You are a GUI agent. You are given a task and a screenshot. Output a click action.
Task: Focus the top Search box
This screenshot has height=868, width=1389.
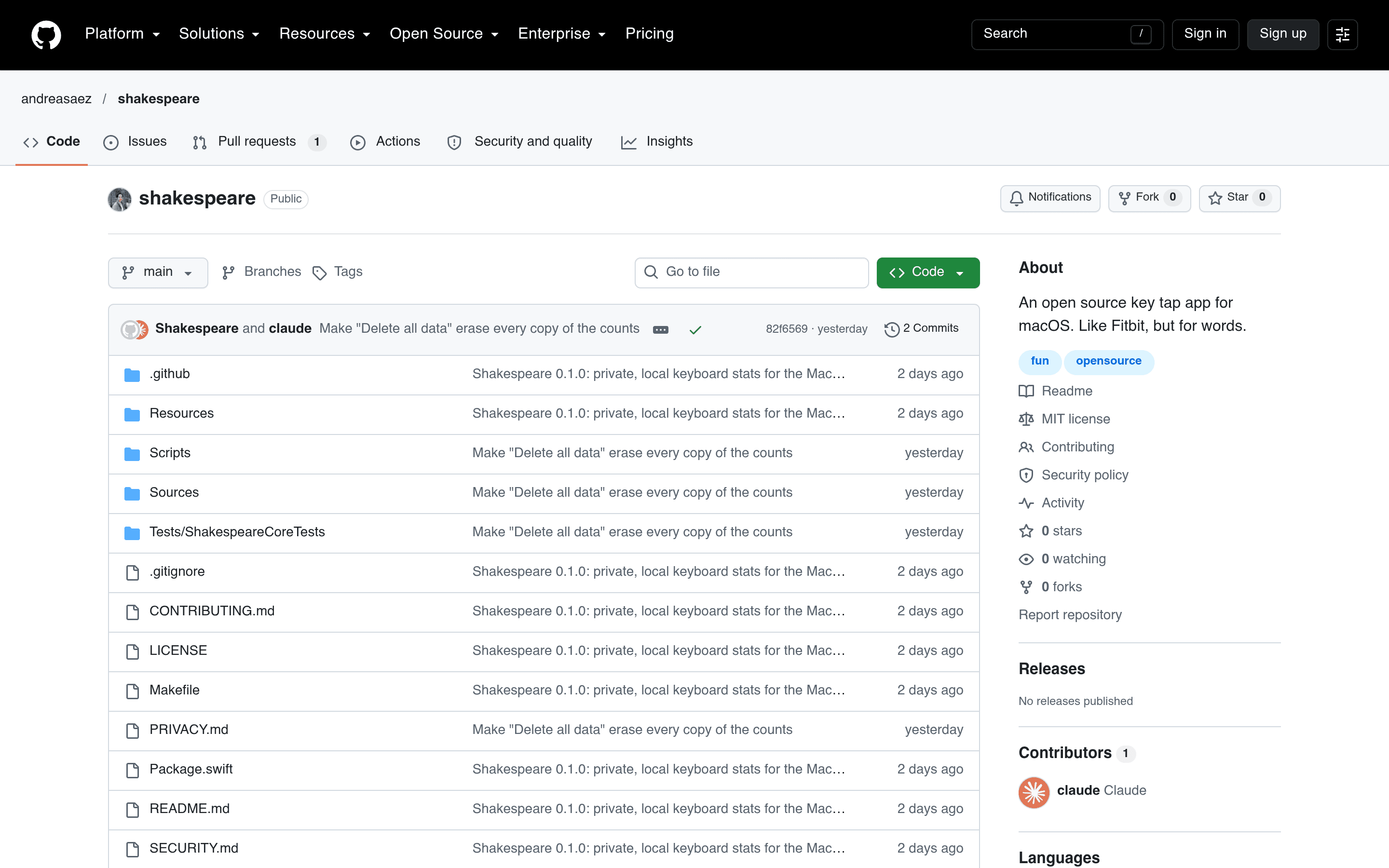point(1067,34)
